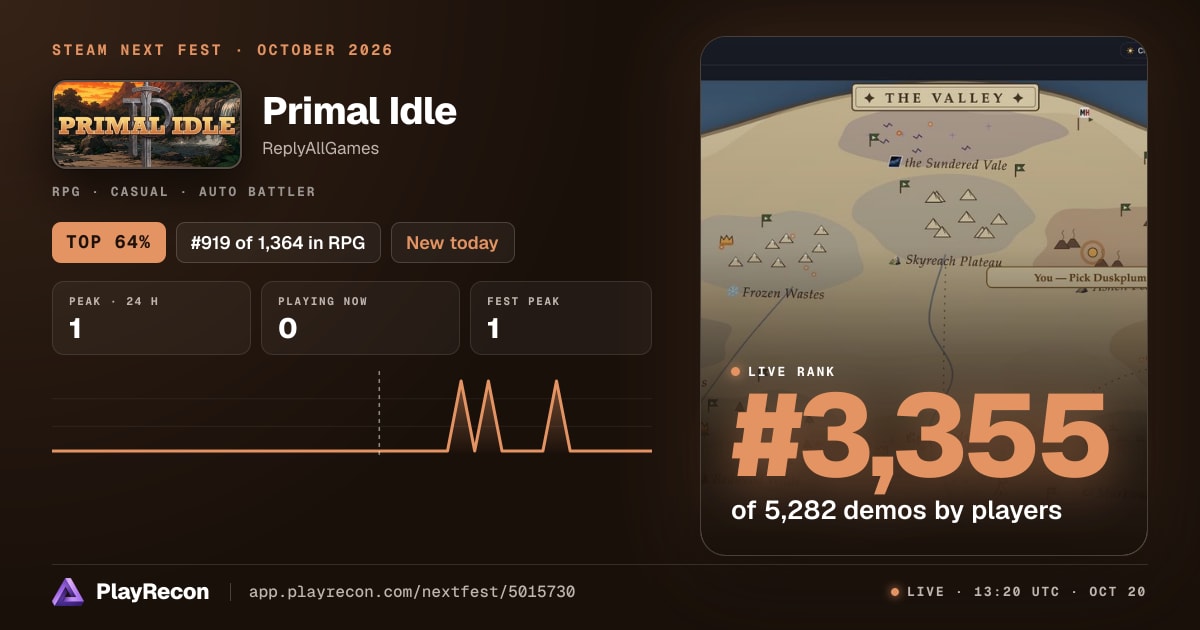Click the PlayRecon brand name text
Viewport: 1200px width, 630px height.
(153, 592)
